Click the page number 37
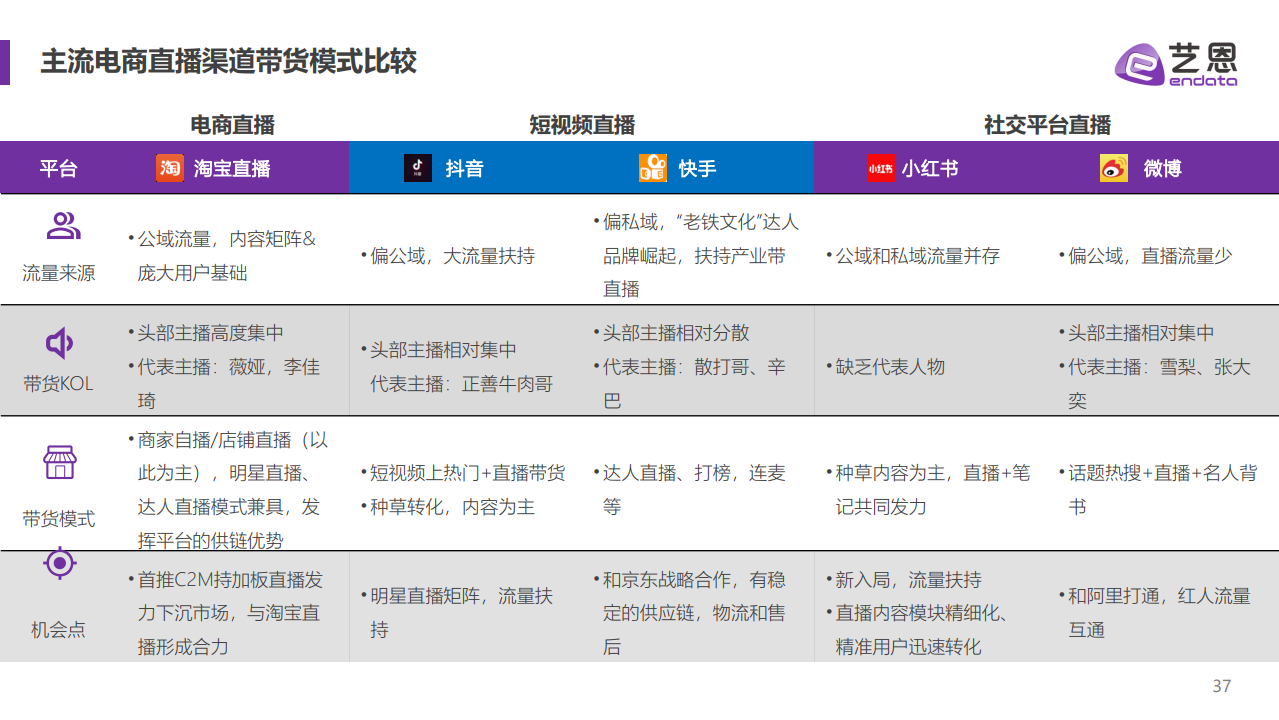This screenshot has height=720, width=1279. 1221,686
